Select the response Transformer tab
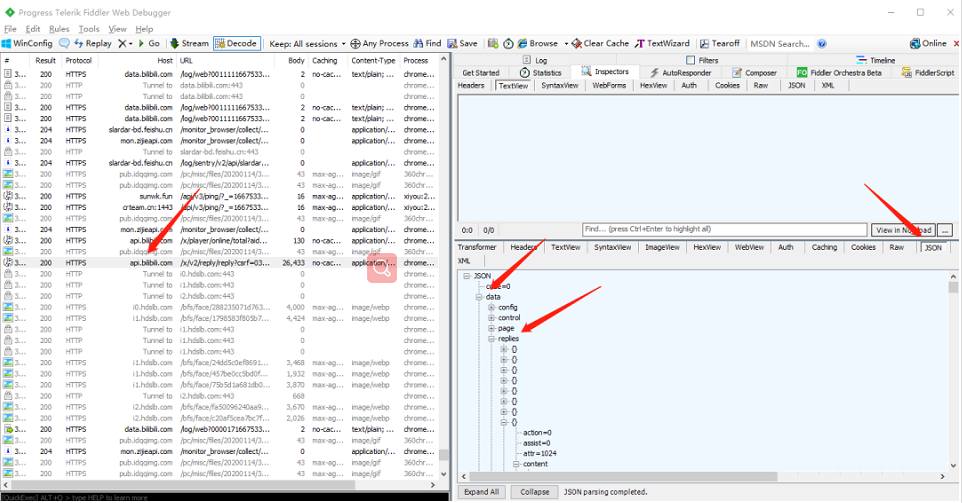962x503 pixels. coord(477,247)
